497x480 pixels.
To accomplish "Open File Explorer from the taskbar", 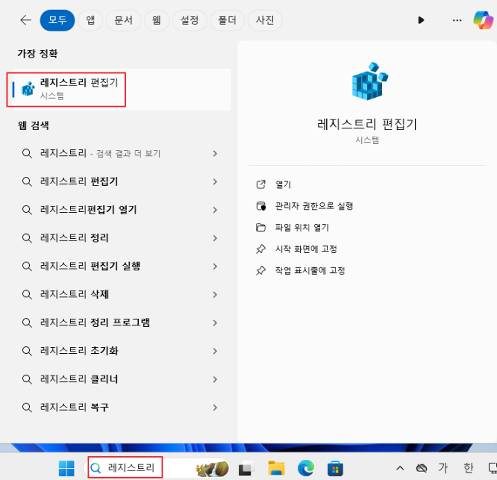I will point(276,468).
